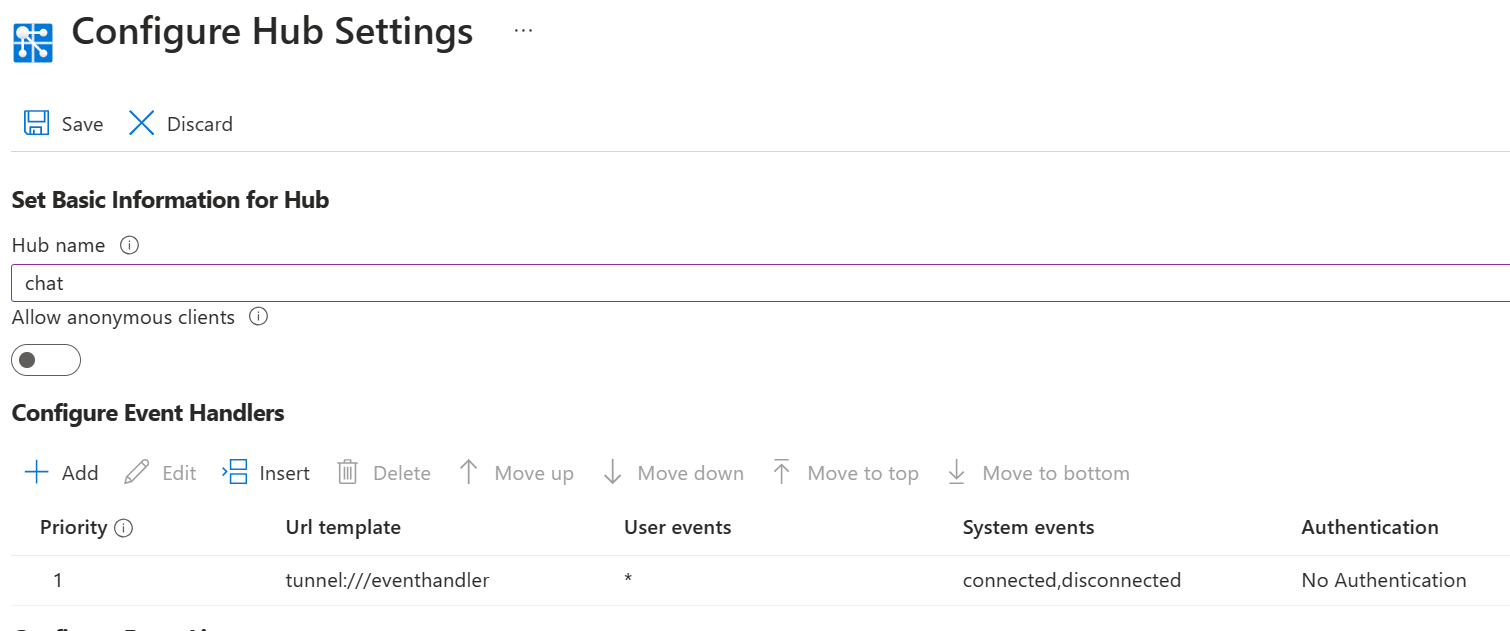Click the Add plus icon
Viewport: 1510px width, 631px height.
click(x=37, y=472)
